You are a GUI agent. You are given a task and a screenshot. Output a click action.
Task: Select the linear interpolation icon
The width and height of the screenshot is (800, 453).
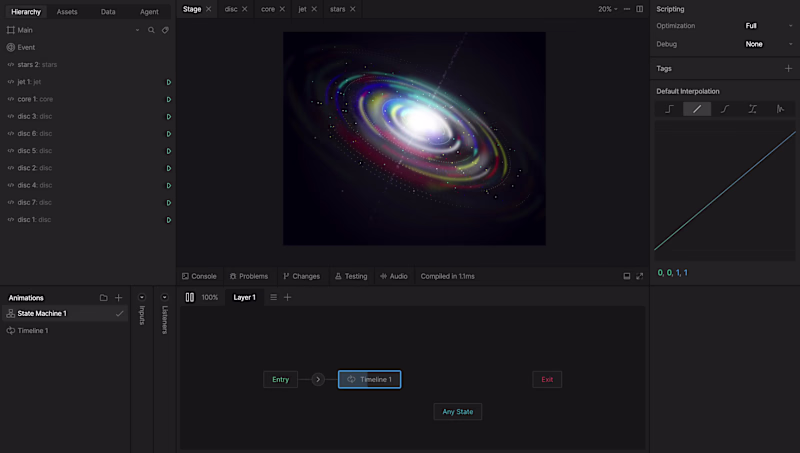tap(697, 109)
